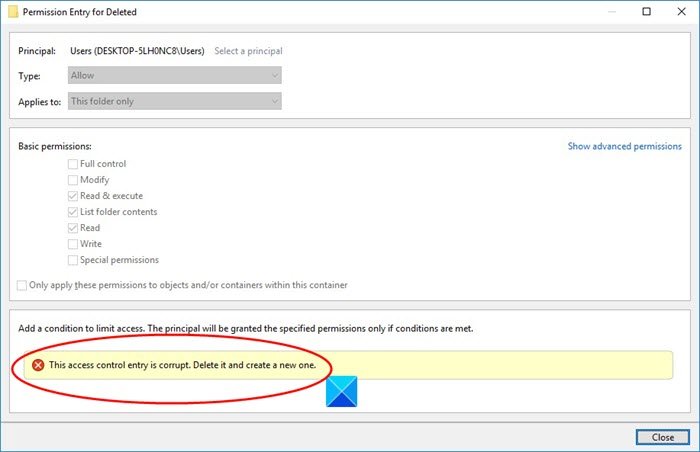Viewport: 700px width, 452px height.
Task: Minimize the Permission Entry window
Action: pyautogui.click(x=603, y=12)
